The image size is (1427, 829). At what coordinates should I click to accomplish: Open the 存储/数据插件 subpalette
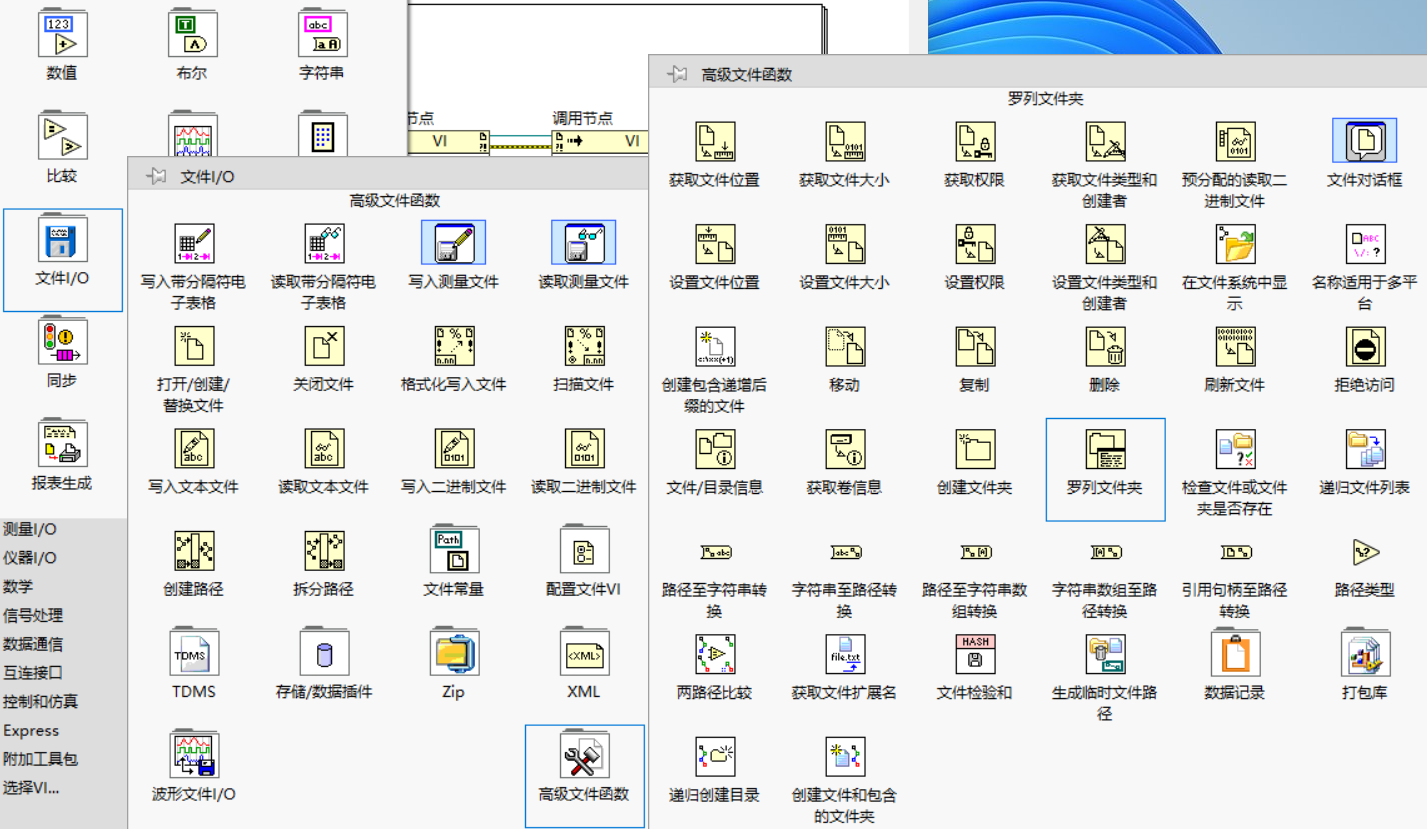click(324, 652)
